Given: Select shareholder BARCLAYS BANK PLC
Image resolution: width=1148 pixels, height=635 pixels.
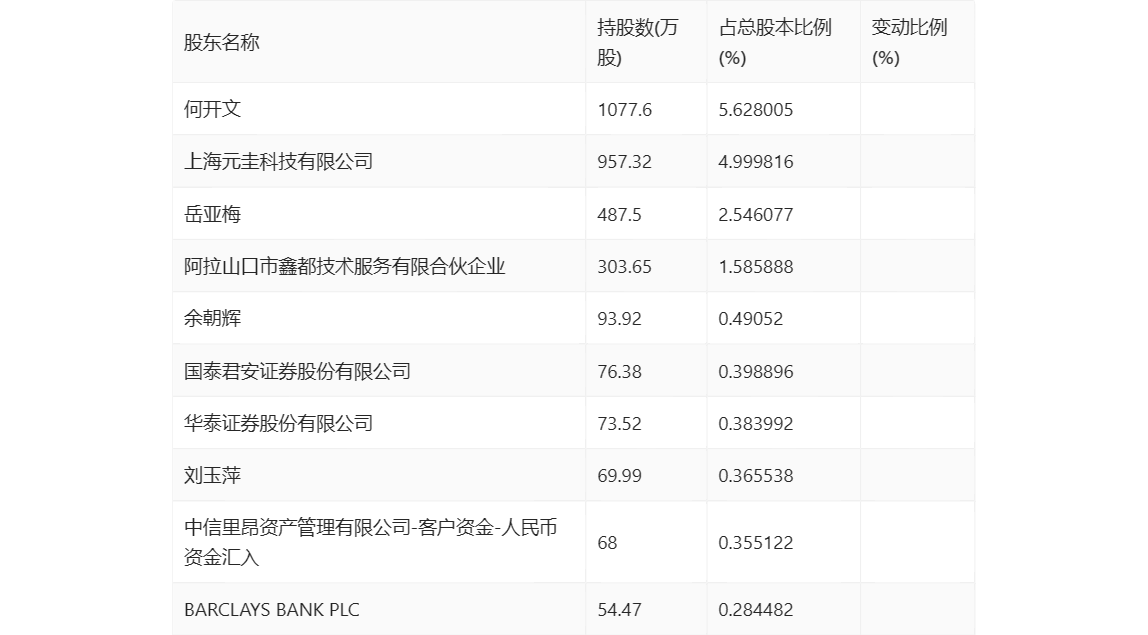Looking at the screenshot, I should click(x=272, y=609).
